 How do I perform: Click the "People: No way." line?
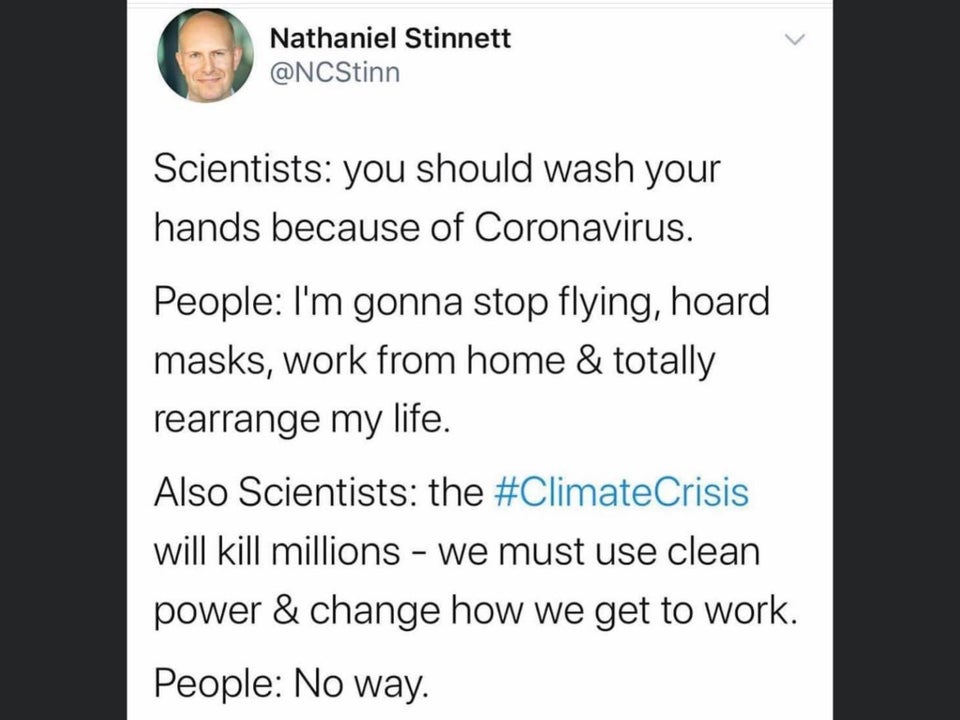click(x=290, y=686)
